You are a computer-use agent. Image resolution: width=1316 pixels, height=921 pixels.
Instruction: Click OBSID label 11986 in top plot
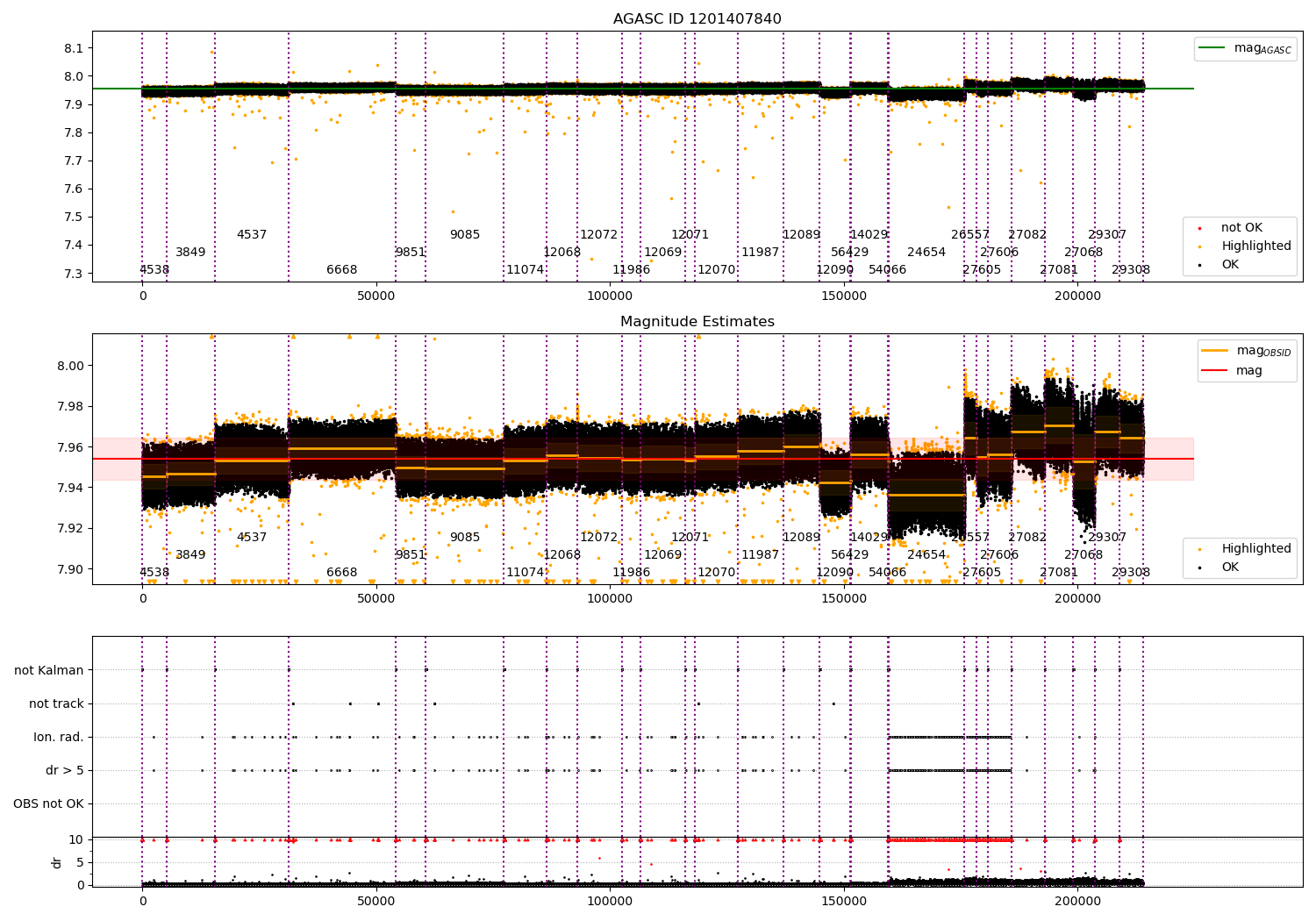(x=632, y=270)
